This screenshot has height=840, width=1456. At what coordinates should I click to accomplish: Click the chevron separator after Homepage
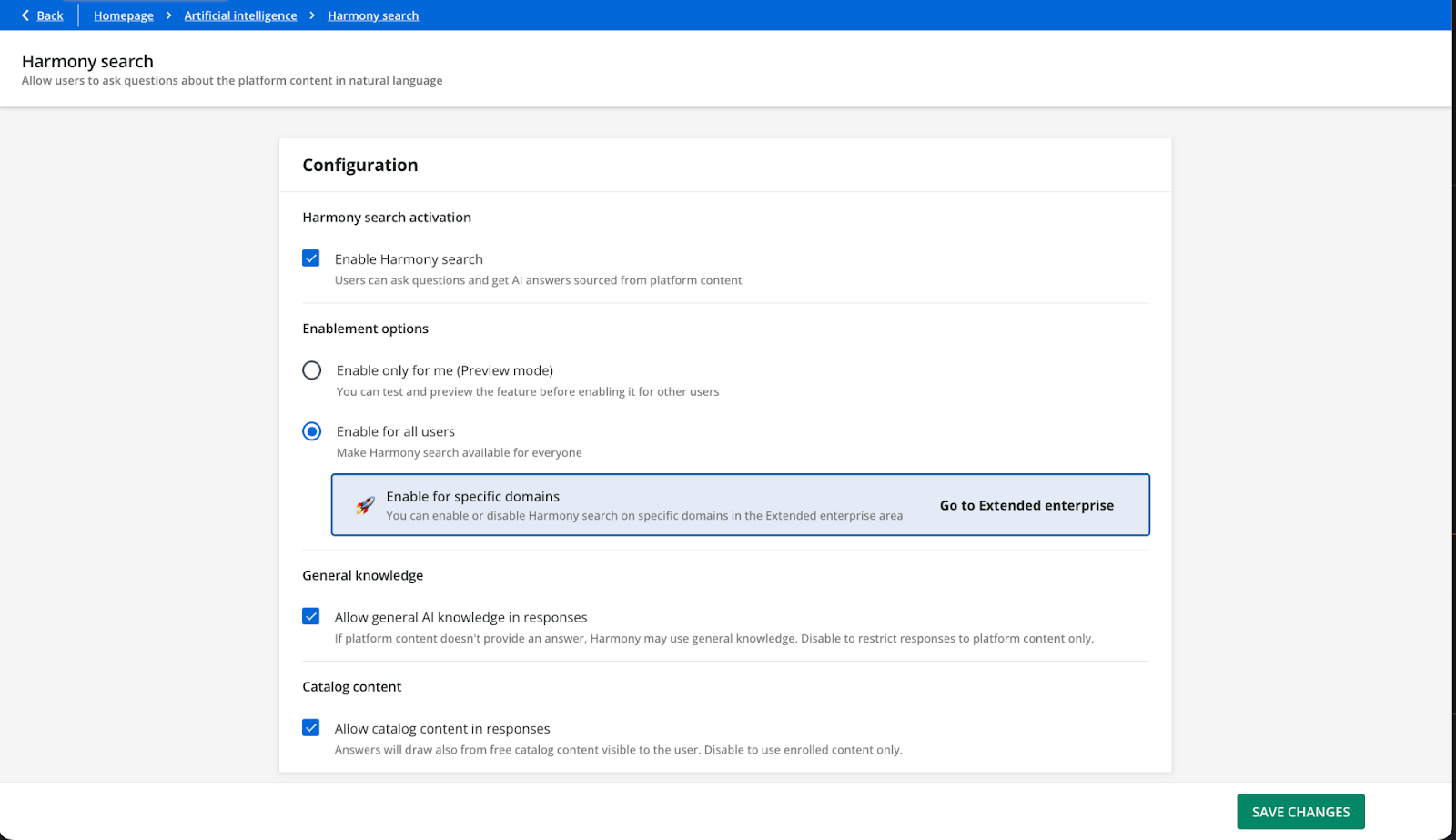click(x=169, y=15)
